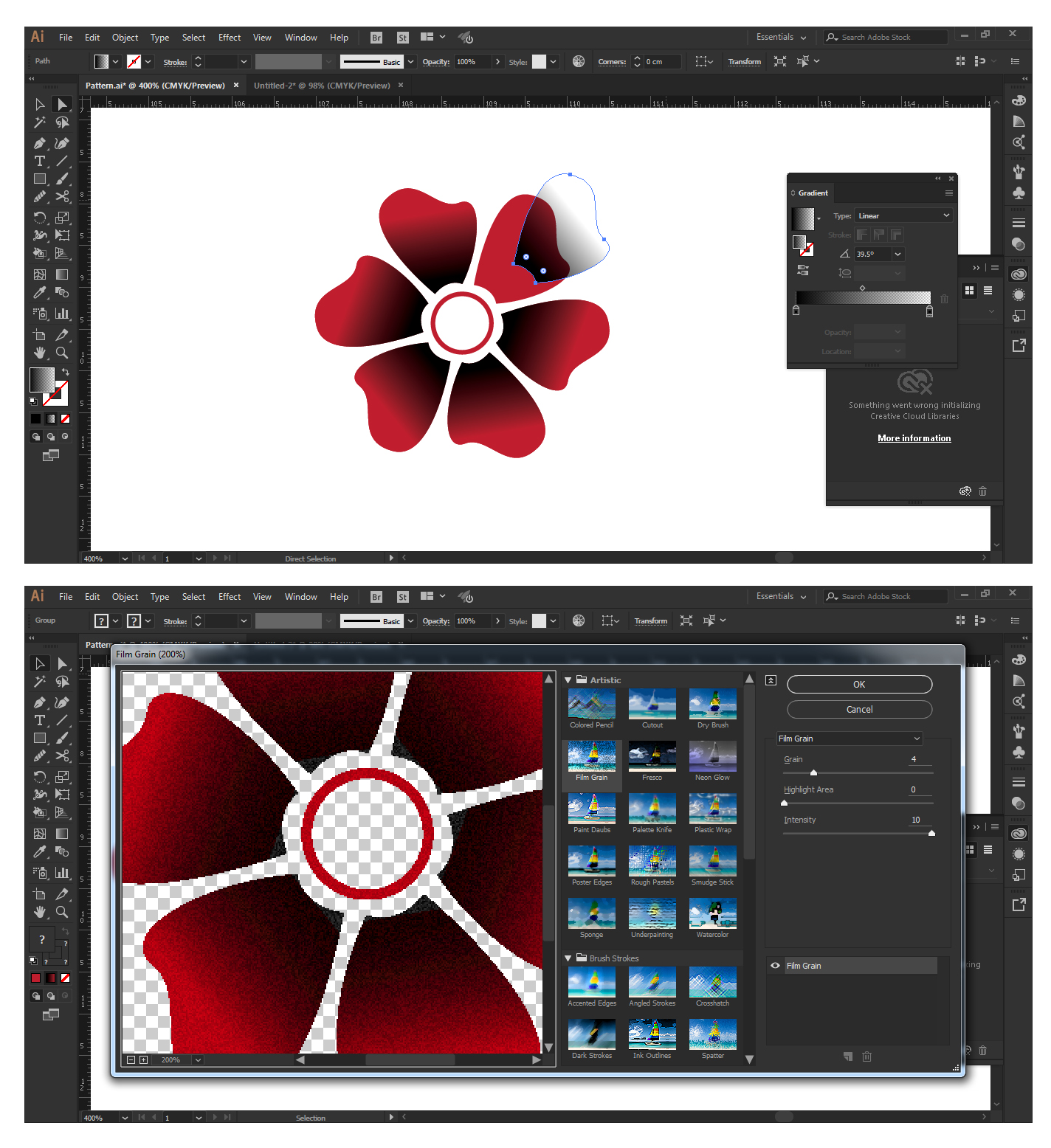Open the 400% zoom dropdown in upper window status bar
The image size is (1051, 1148).
(x=125, y=559)
